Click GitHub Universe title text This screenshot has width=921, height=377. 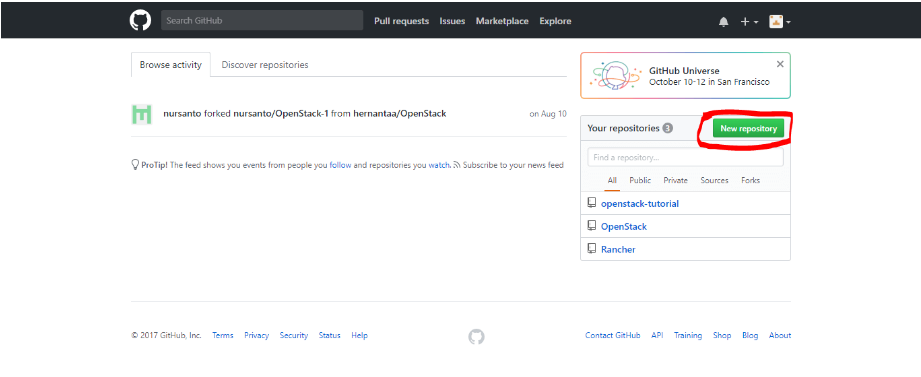point(684,71)
